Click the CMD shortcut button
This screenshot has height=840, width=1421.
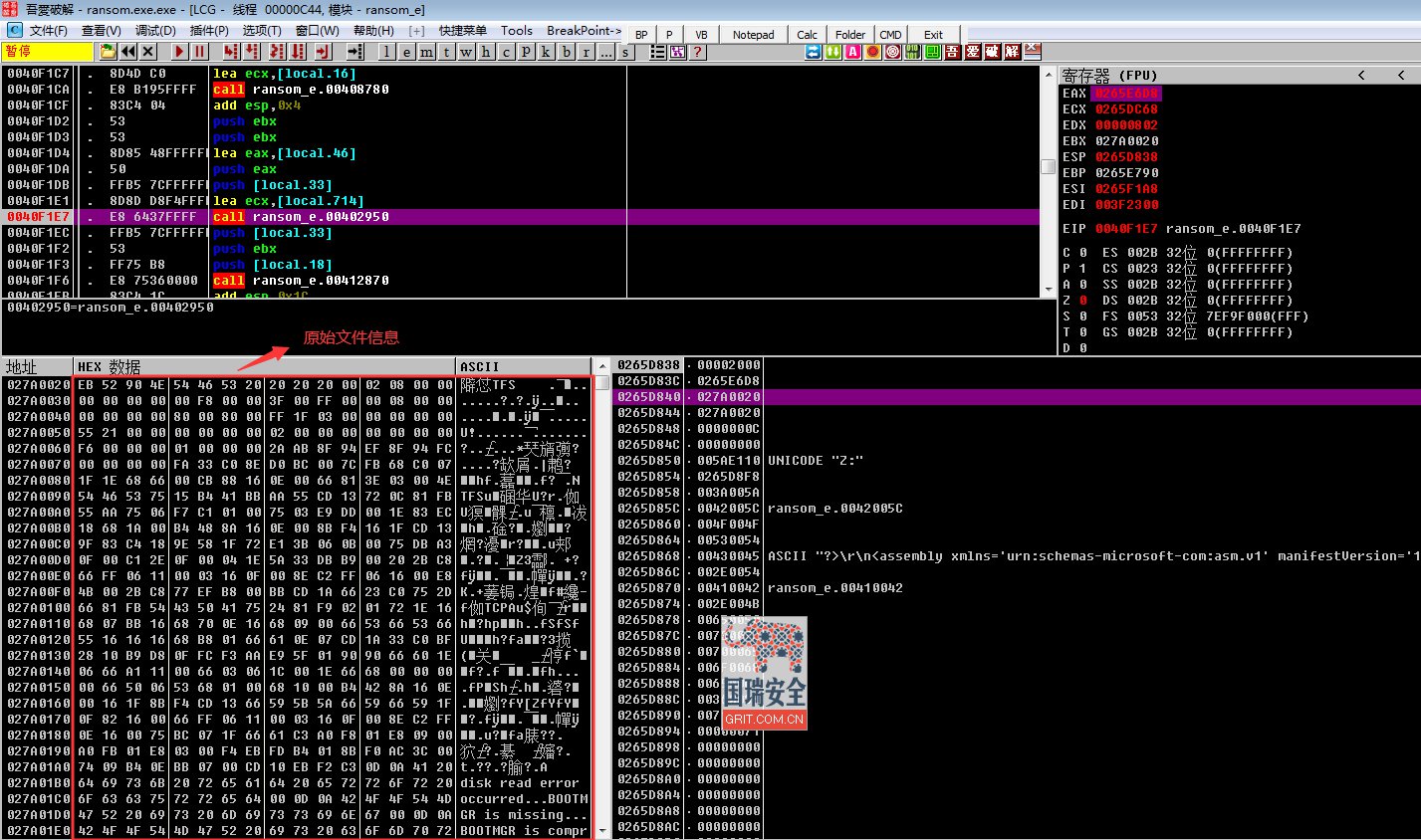coord(890,34)
